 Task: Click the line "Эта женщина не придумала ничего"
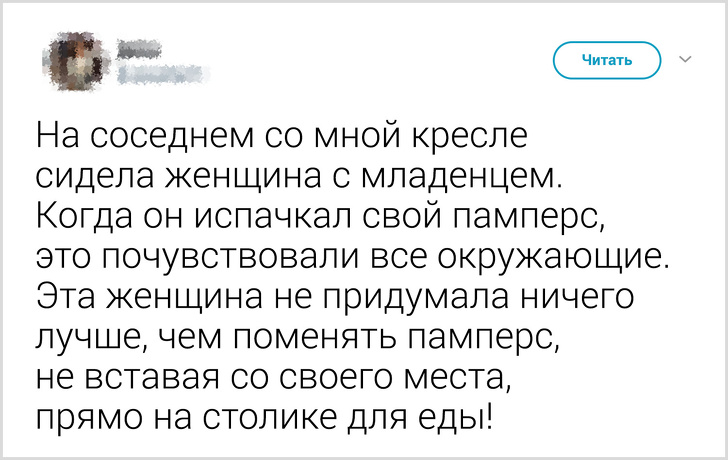336,296
